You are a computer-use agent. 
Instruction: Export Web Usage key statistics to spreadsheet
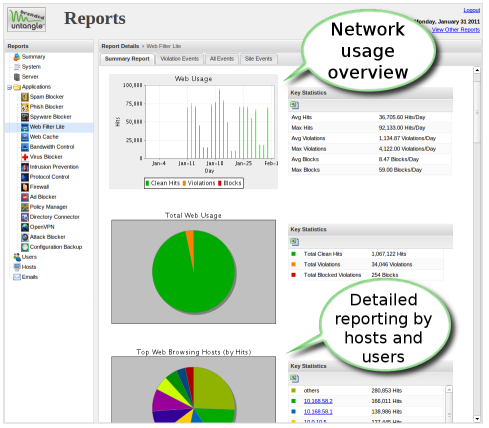tap(294, 105)
